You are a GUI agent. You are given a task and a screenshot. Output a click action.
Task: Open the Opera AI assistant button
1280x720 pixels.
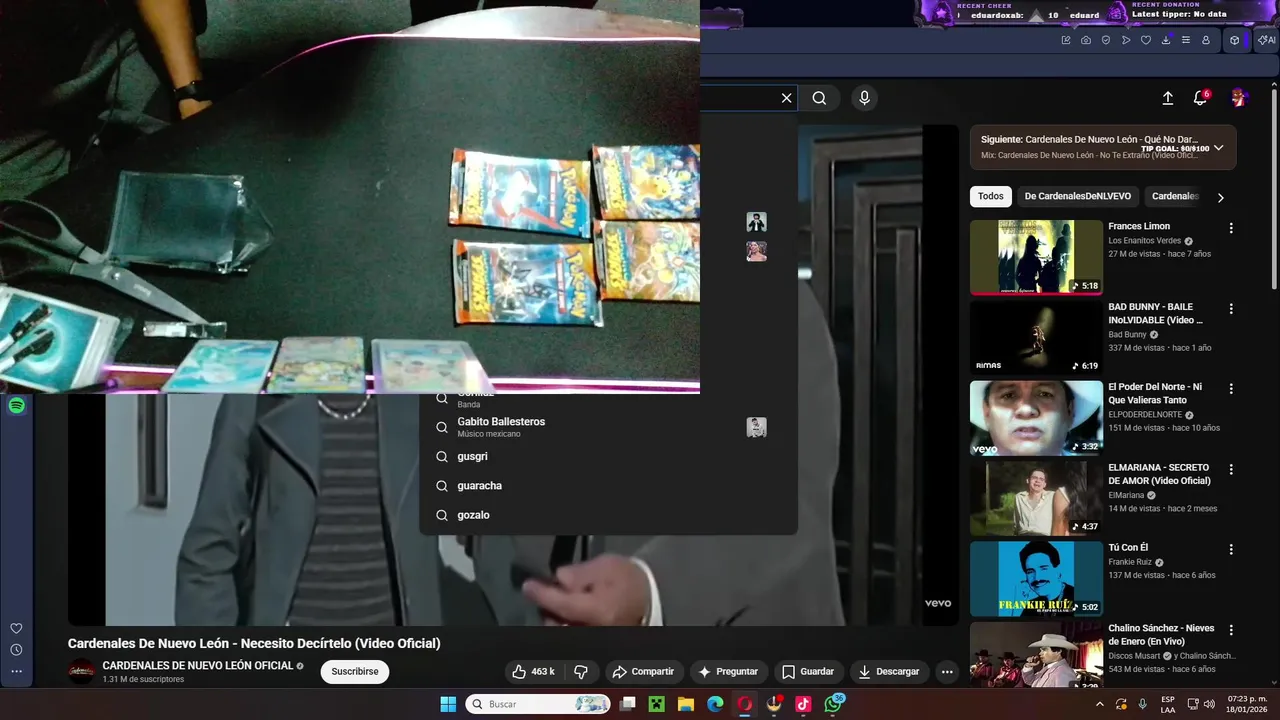click(1266, 40)
